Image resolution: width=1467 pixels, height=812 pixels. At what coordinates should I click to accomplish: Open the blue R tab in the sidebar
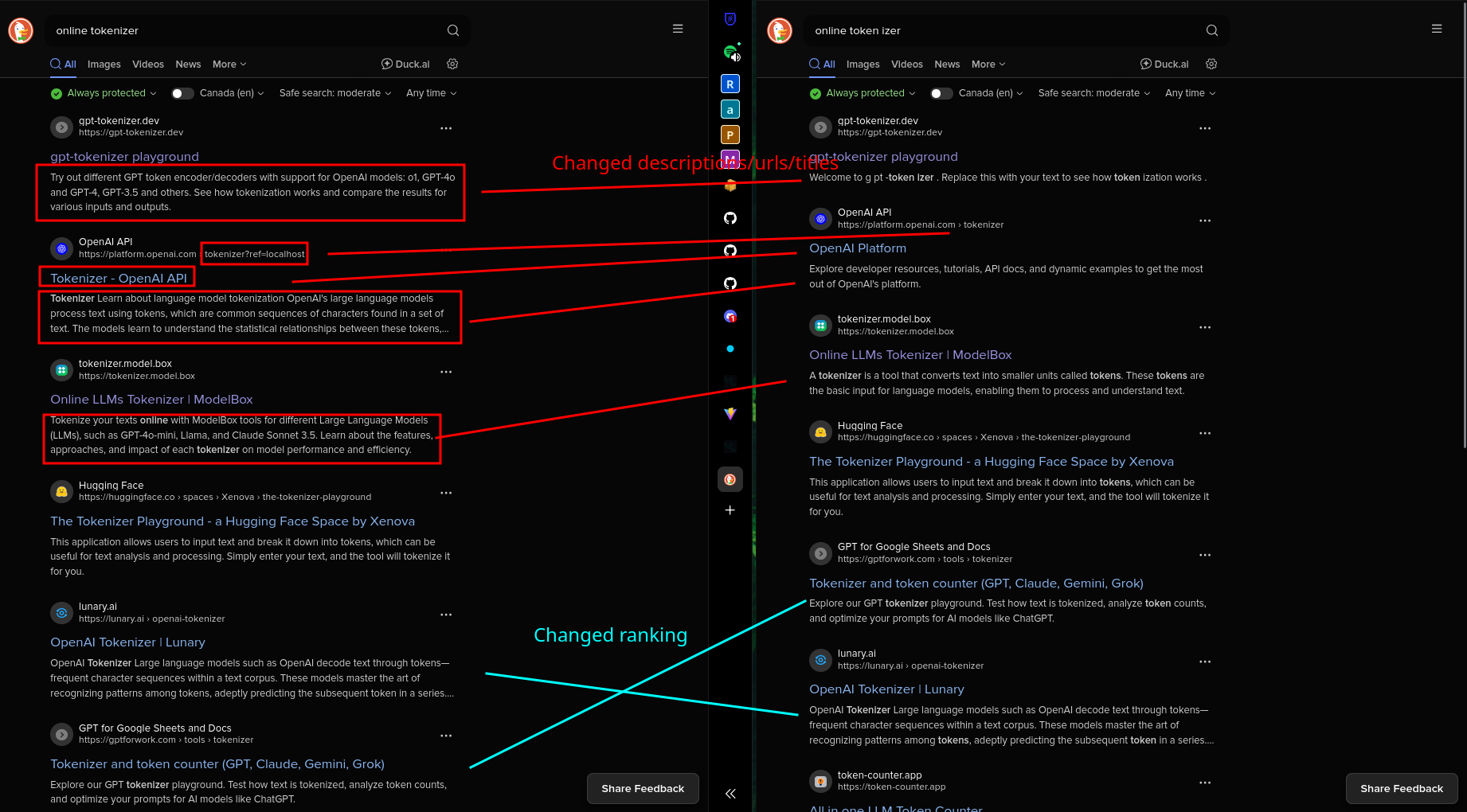coord(730,84)
